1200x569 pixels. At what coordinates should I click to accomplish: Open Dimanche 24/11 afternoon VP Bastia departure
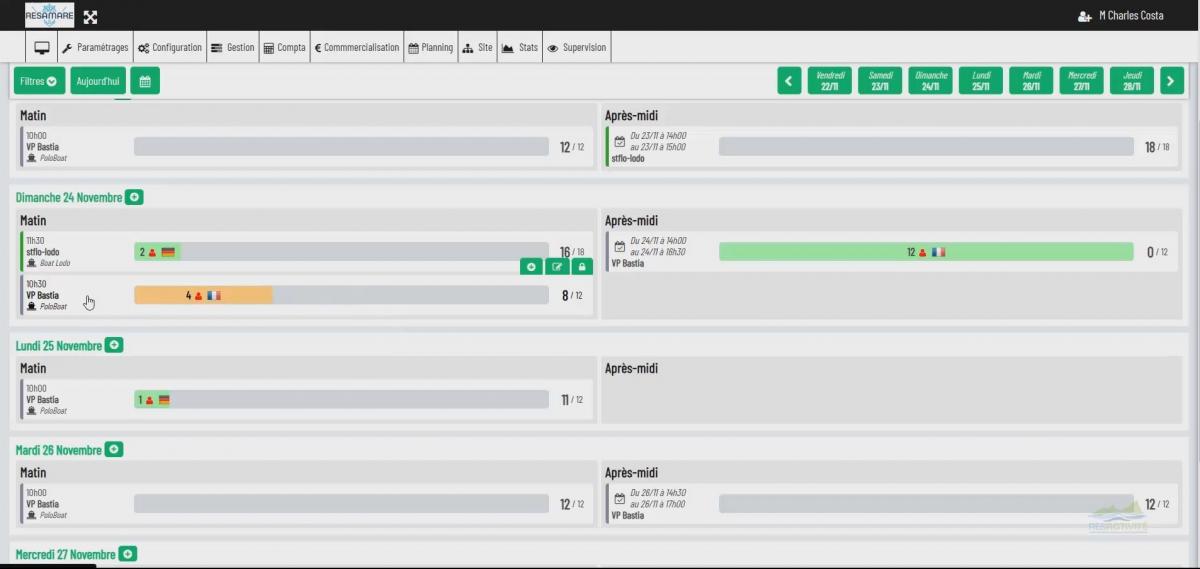pyautogui.click(x=891, y=252)
